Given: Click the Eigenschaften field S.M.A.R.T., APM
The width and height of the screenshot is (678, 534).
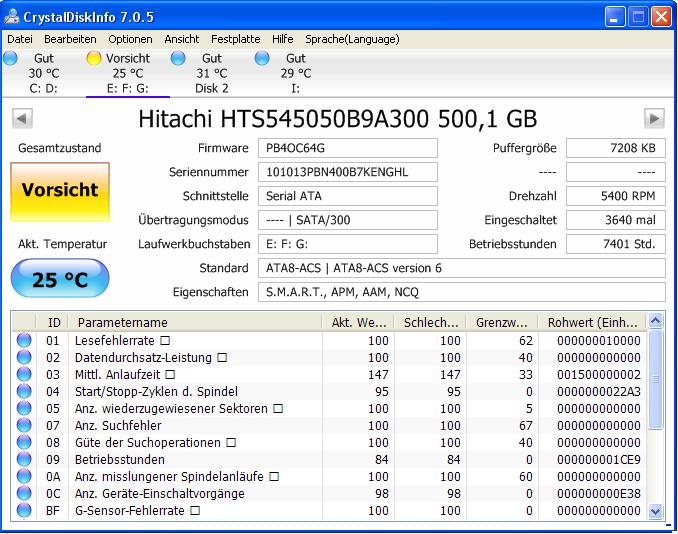Looking at the screenshot, I should coord(462,292).
